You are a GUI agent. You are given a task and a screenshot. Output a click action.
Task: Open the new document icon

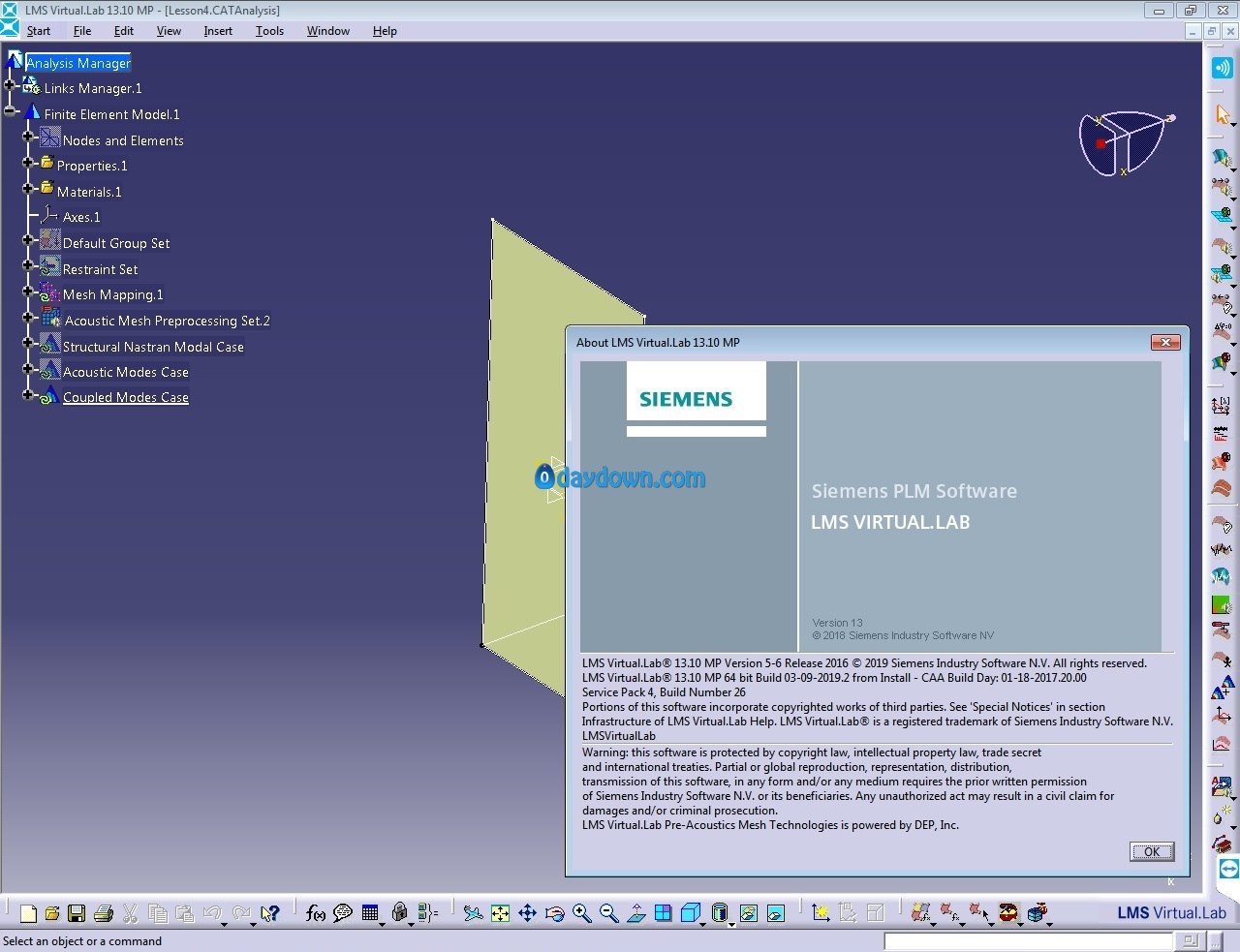point(28,912)
